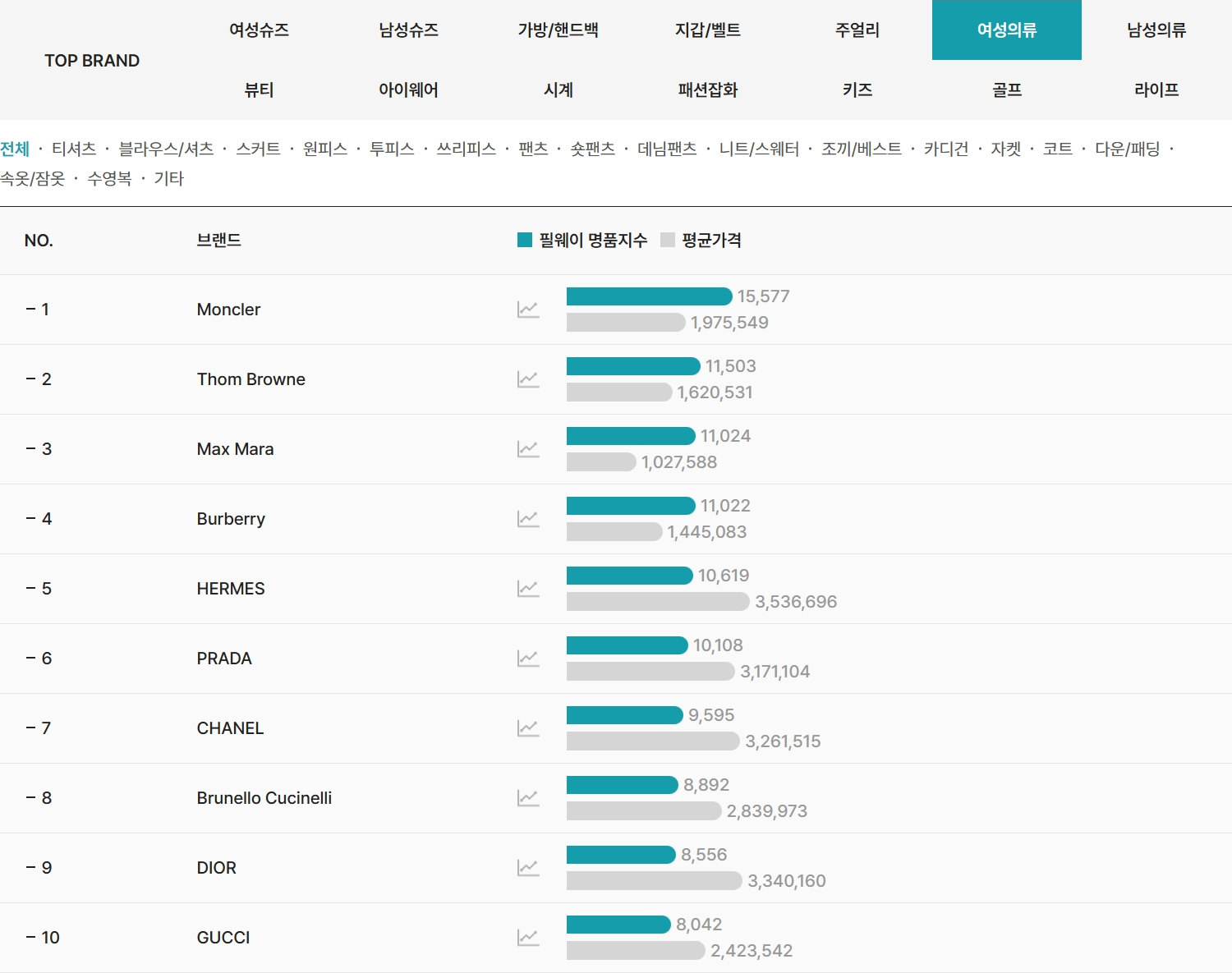
Task: Open trend chart icon for Thom Browne
Action: click(528, 379)
